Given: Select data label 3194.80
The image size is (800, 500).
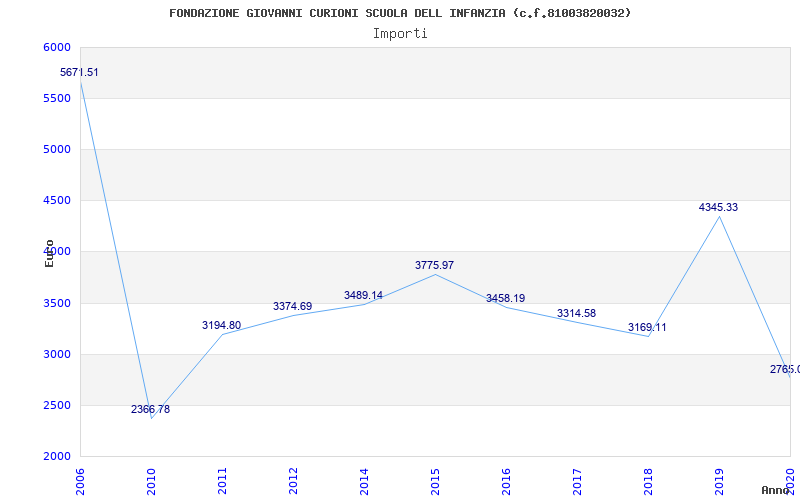Looking at the screenshot, I should pyautogui.click(x=221, y=325).
